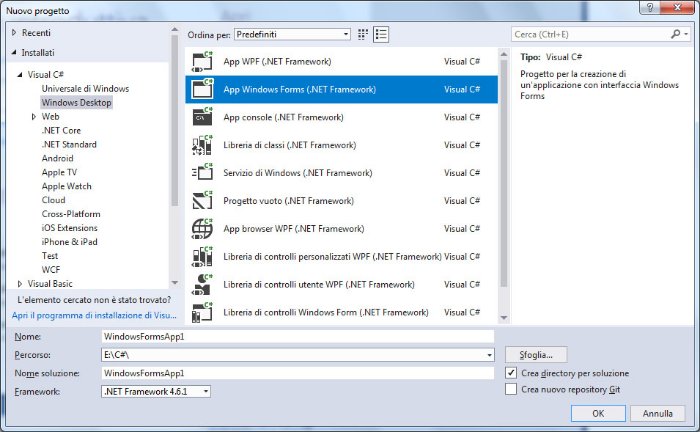Click the Libreria di classi template icon
700x432 pixels.
[x=202, y=145]
